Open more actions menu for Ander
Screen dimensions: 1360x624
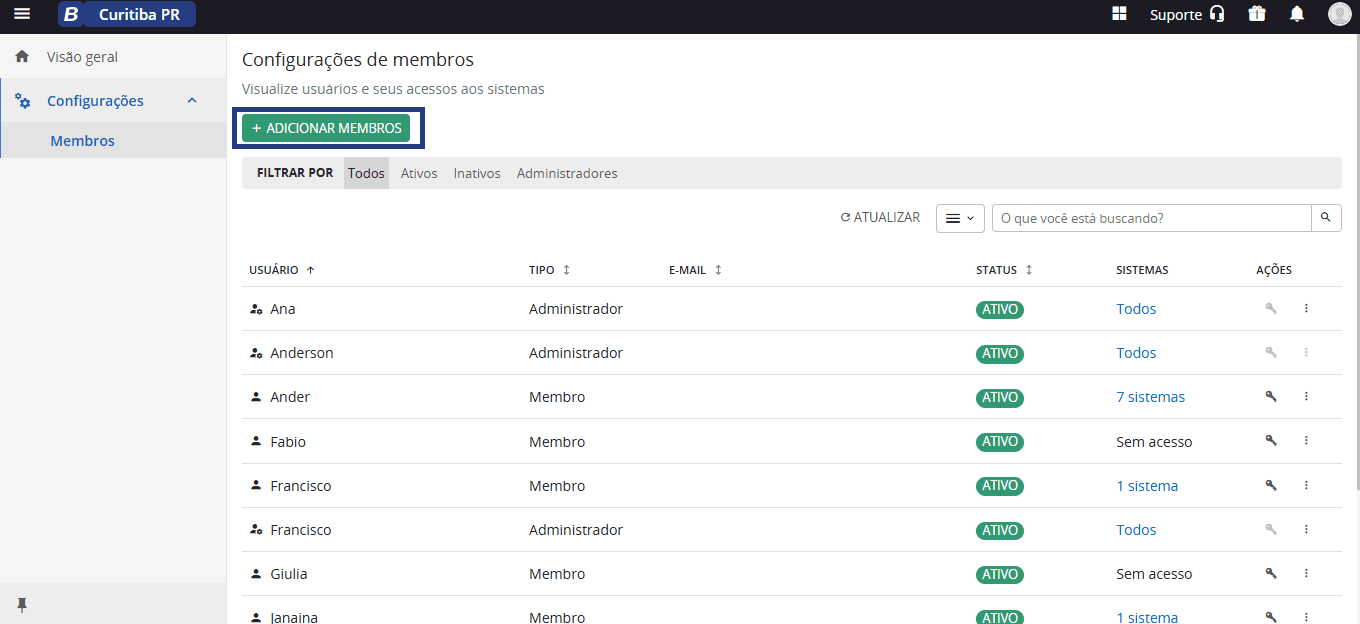(x=1306, y=397)
